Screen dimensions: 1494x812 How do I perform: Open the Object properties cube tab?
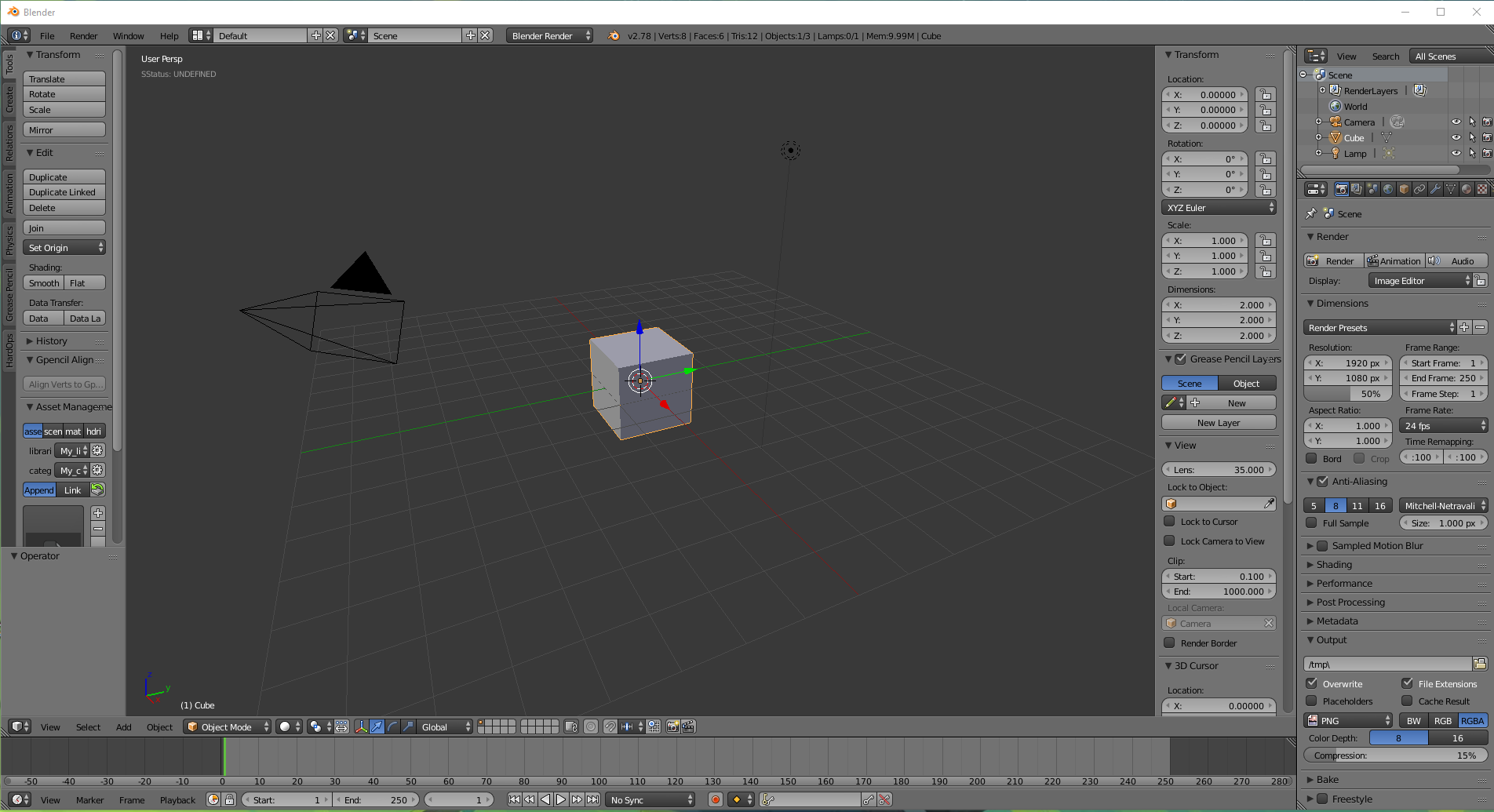1404,189
